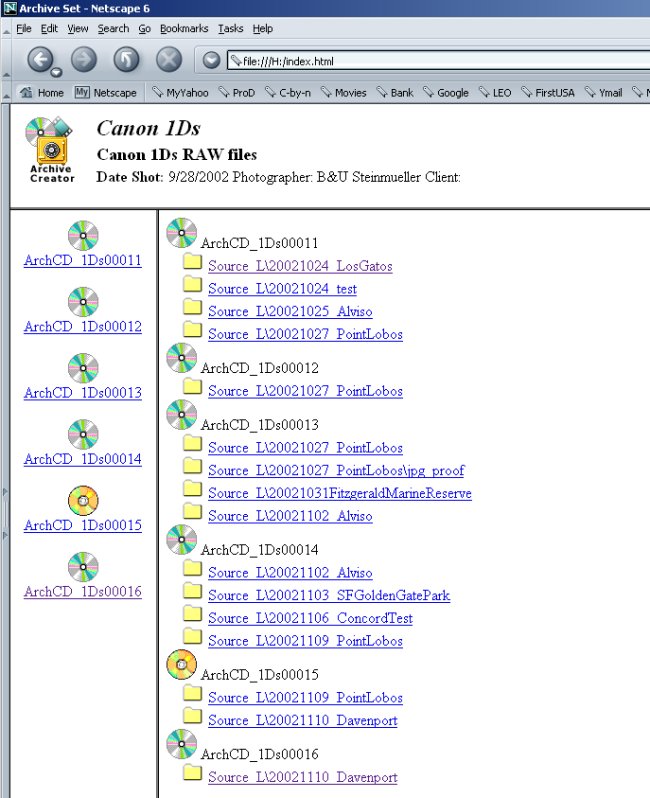Viewport: 650px width, 798px height.
Task: Open the Bank bookmark
Action: coord(395,93)
